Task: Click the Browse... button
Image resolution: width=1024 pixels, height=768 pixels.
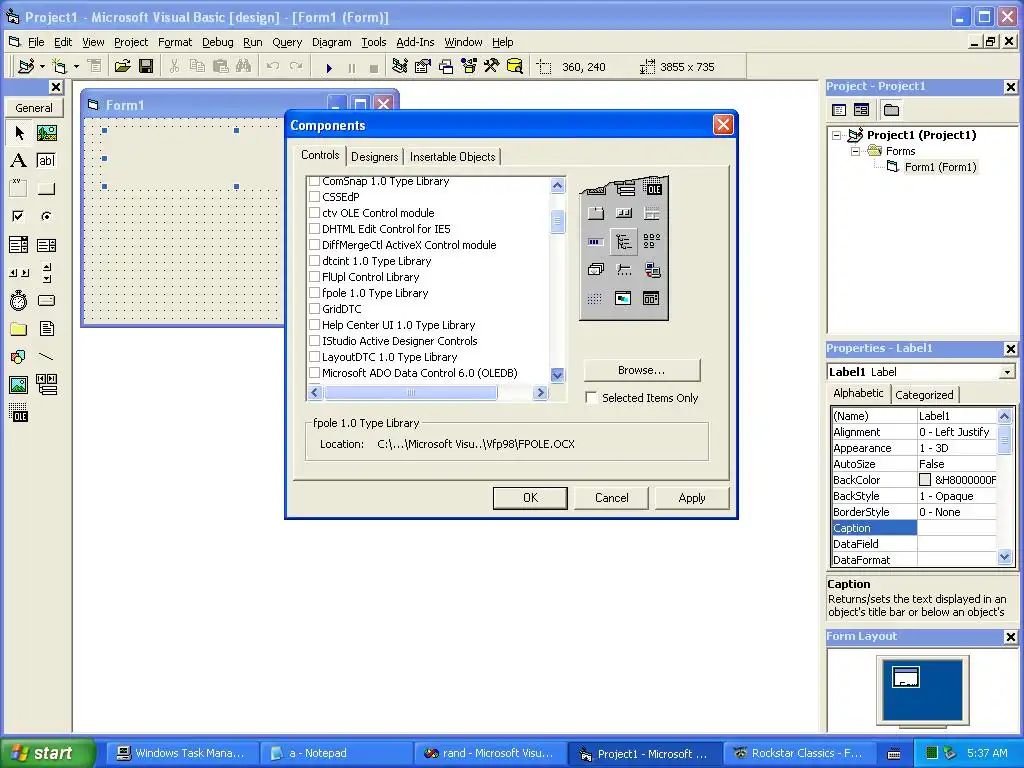Action: [642, 370]
